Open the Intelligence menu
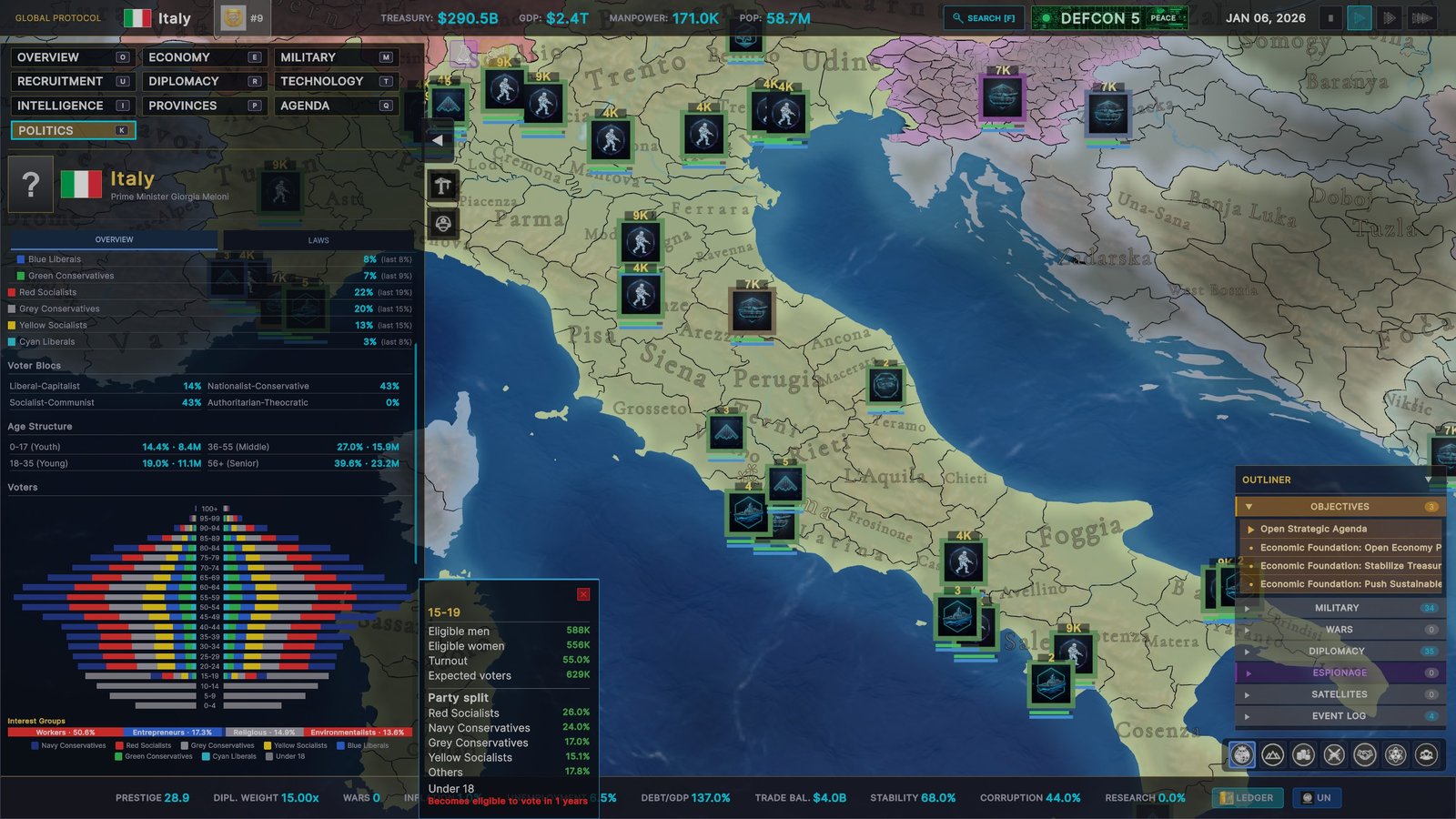The height and width of the screenshot is (819, 1456). tap(72, 106)
